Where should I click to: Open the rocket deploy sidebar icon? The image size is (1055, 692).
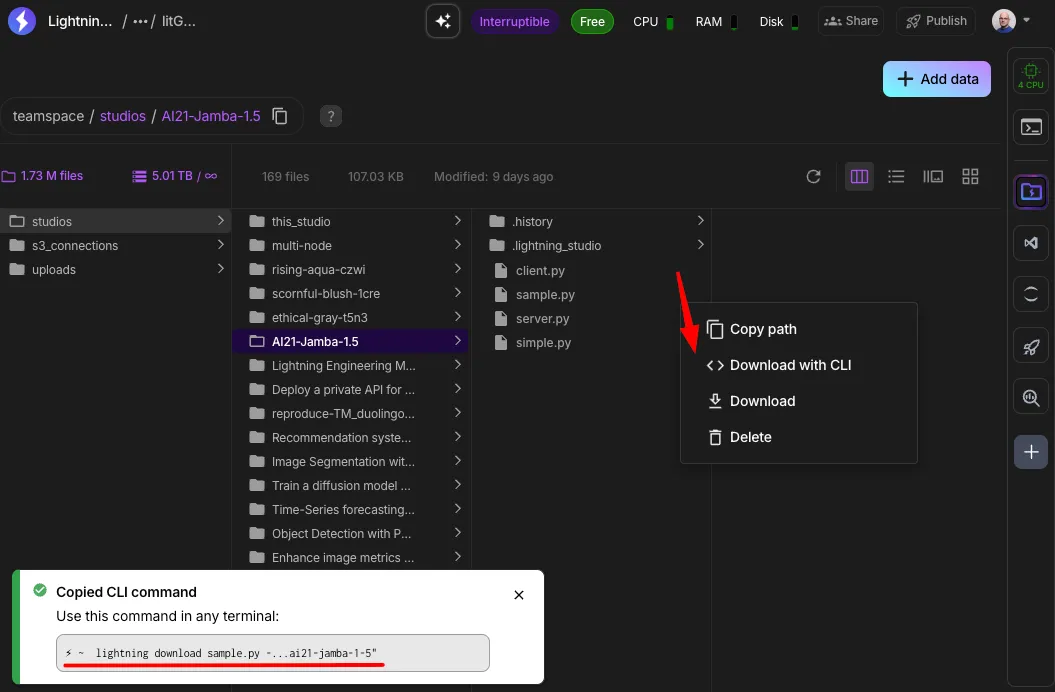(1031, 347)
